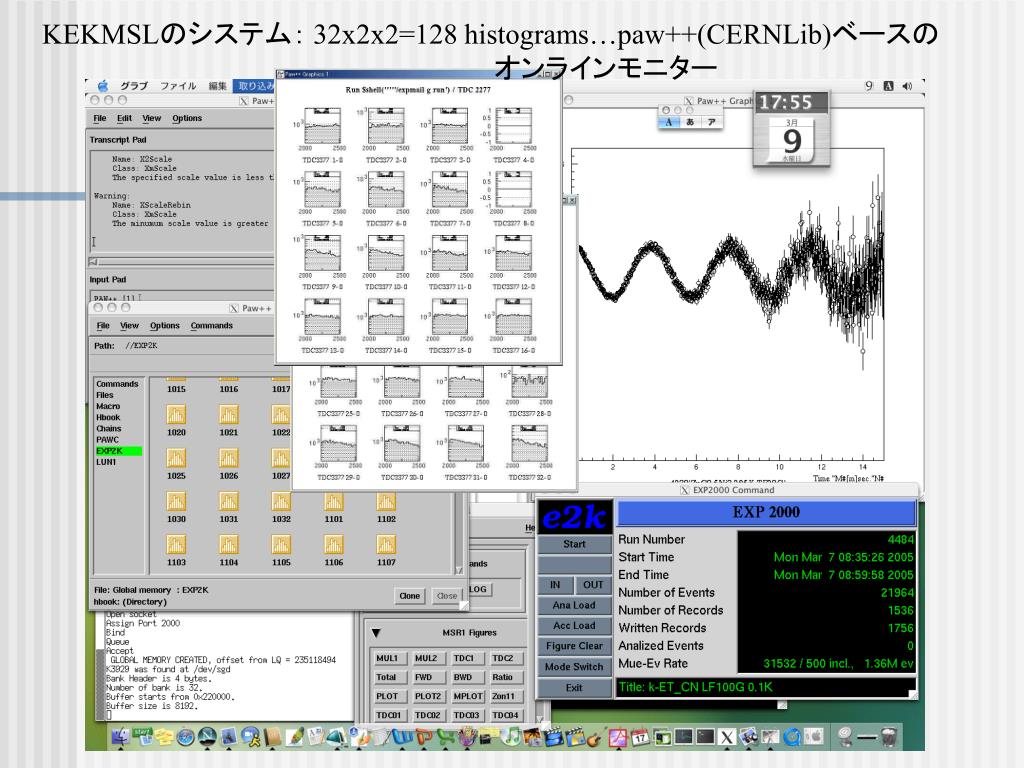The image size is (1024, 768).
Task: Click into the PAW++ Input Pad field
Action: [x=181, y=297]
